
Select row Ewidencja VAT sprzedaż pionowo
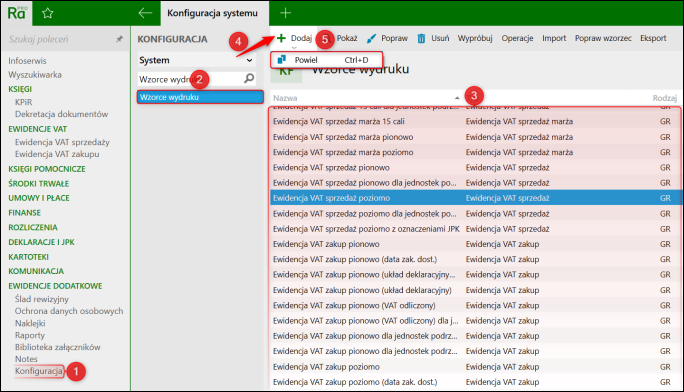point(475,167)
